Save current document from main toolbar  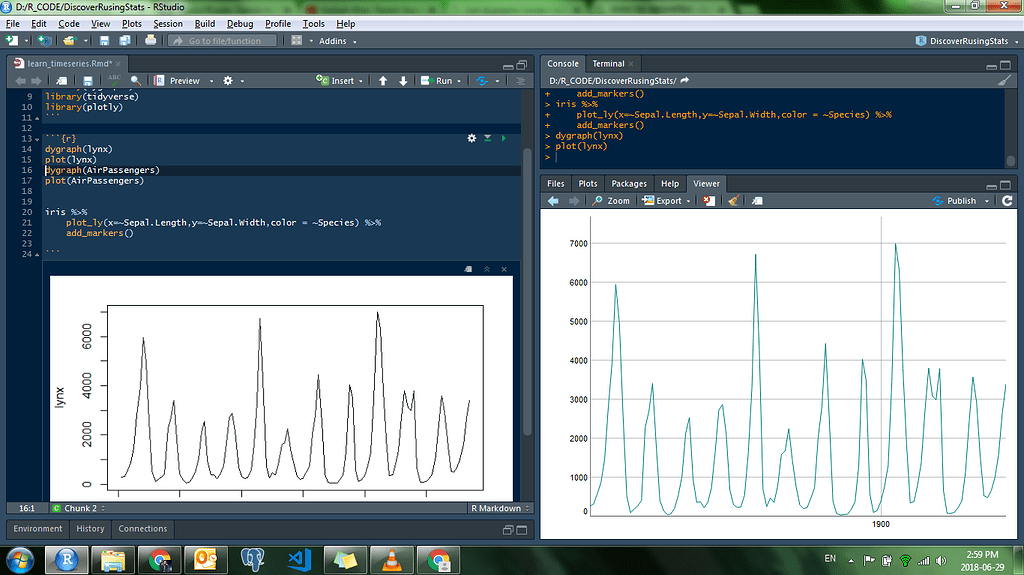(x=104, y=41)
